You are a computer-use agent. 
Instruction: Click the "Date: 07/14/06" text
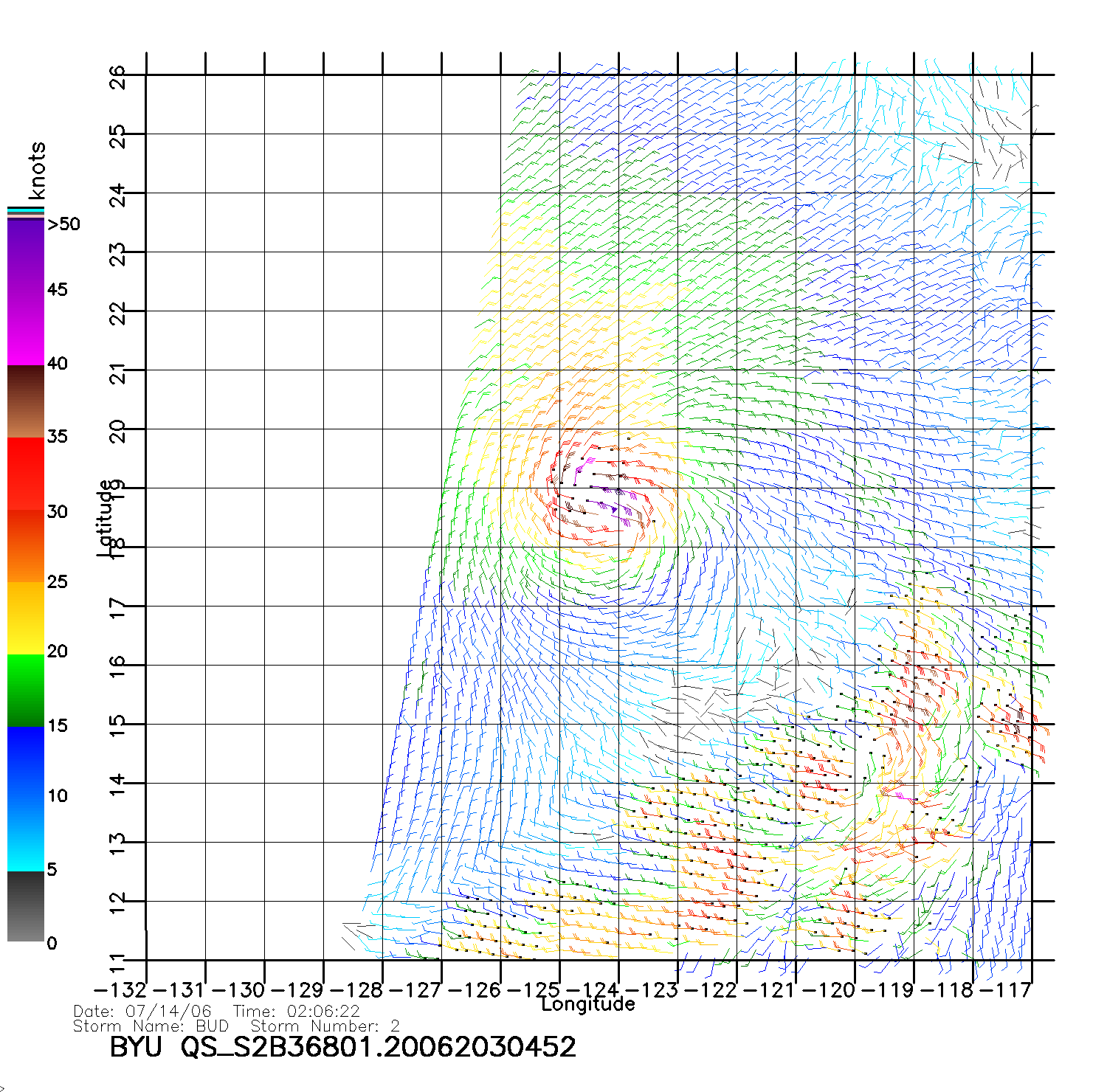click(x=142, y=1012)
